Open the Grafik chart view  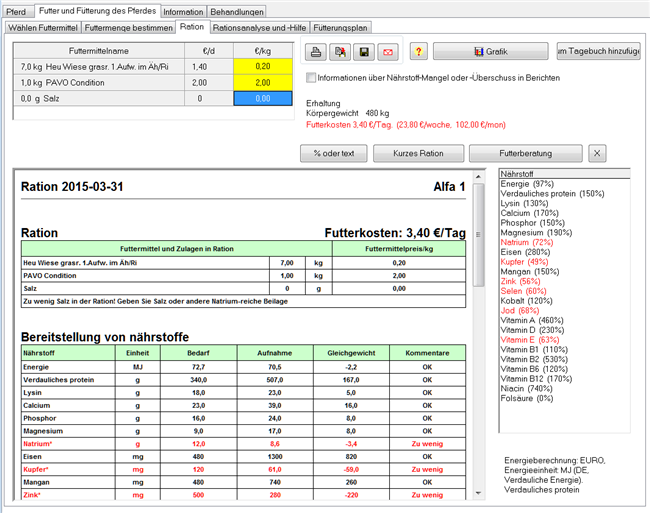491,51
